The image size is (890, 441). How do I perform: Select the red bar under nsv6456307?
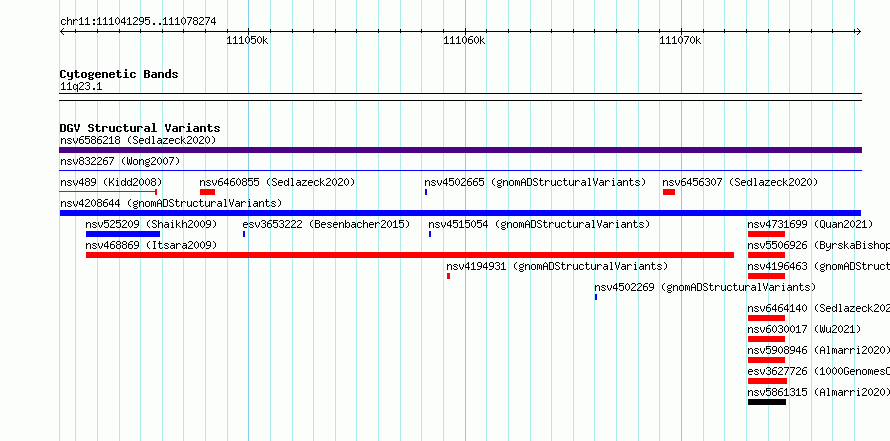pyautogui.click(x=669, y=192)
